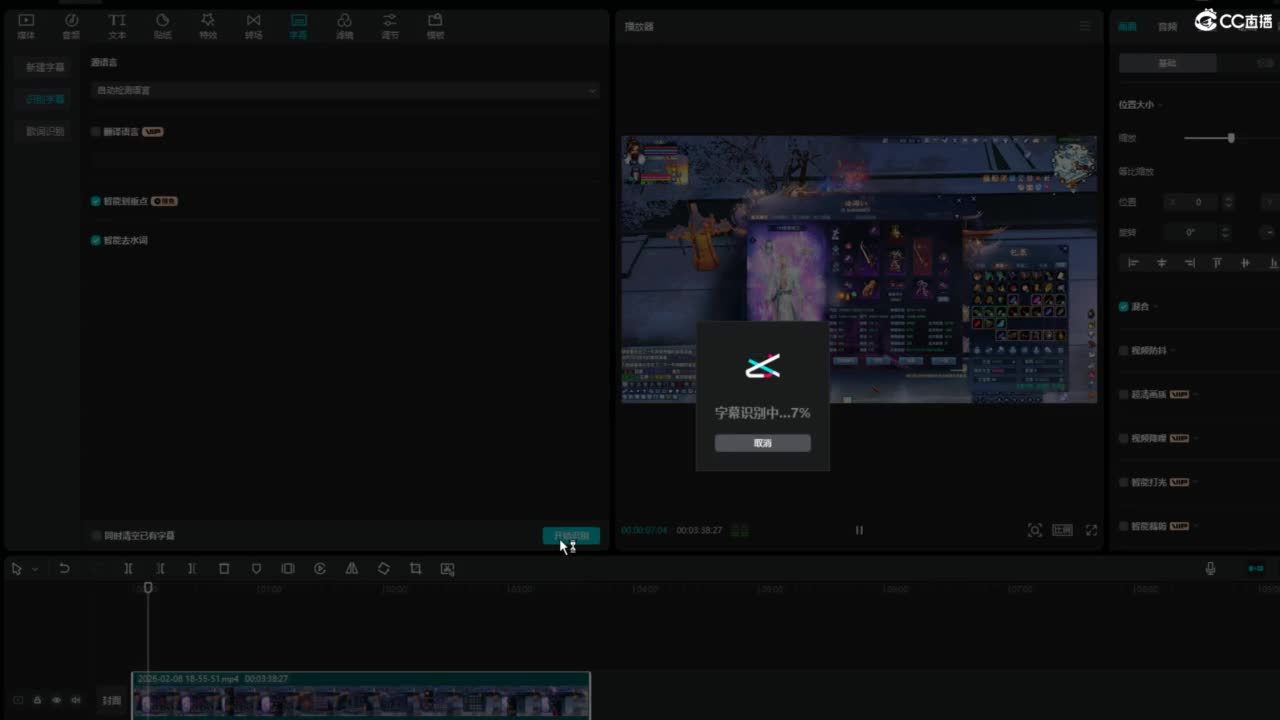This screenshot has height=720, width=1280.
Task: Collapse the 位置大小 section
Action: pos(1159,105)
